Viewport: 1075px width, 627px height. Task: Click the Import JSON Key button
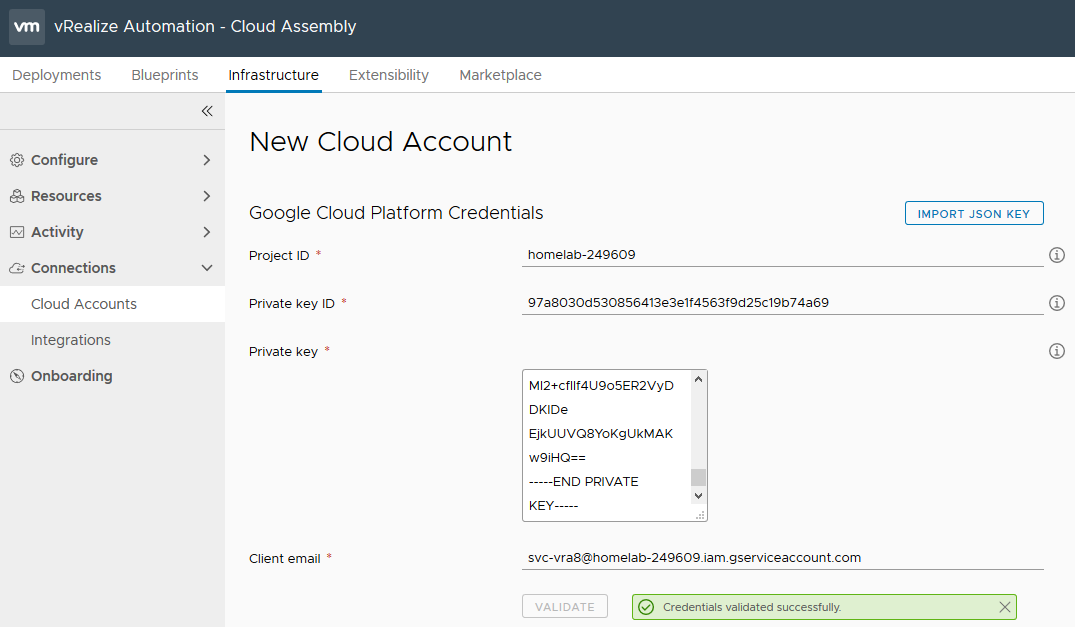[x=974, y=213]
